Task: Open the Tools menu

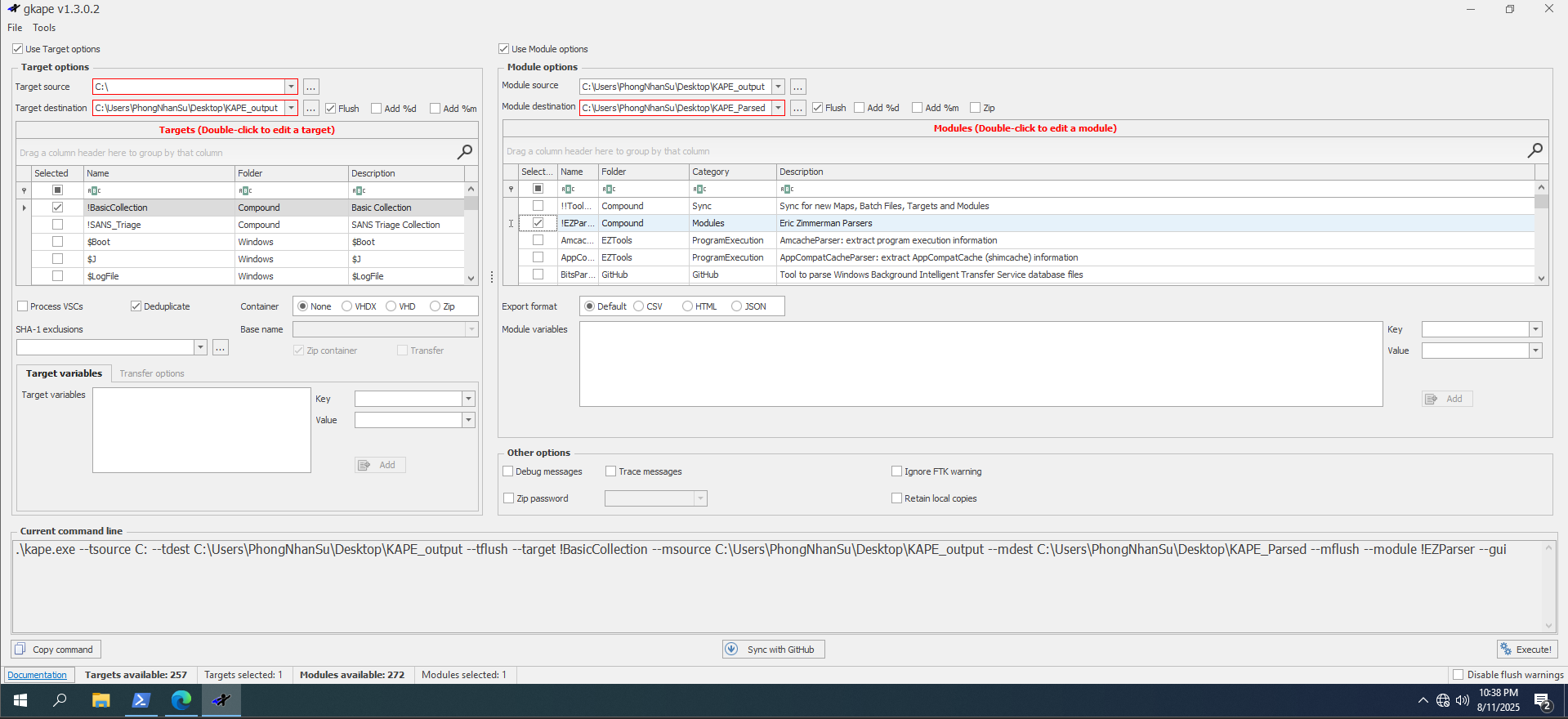Action: [44, 28]
